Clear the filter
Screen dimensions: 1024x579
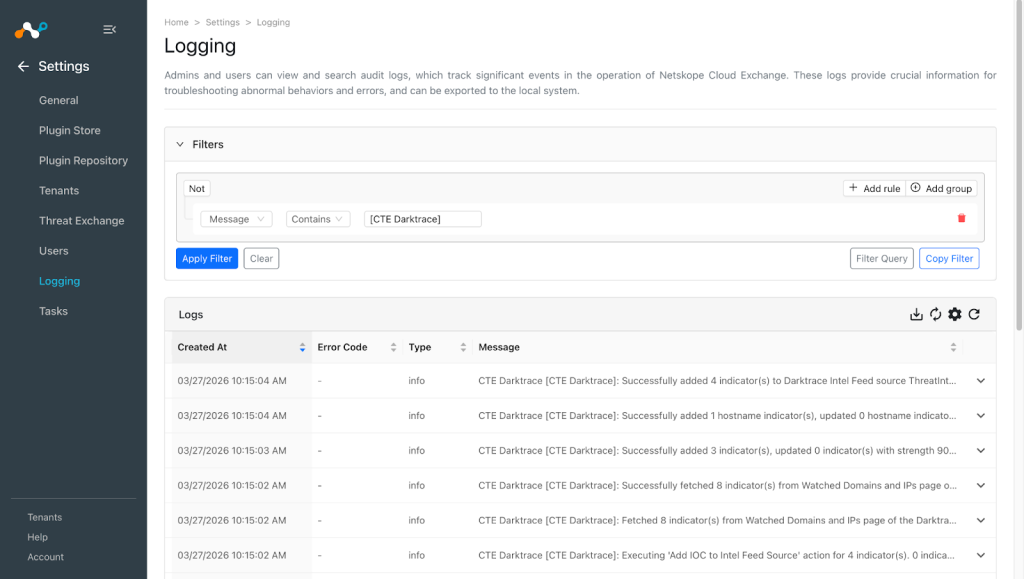(261, 258)
